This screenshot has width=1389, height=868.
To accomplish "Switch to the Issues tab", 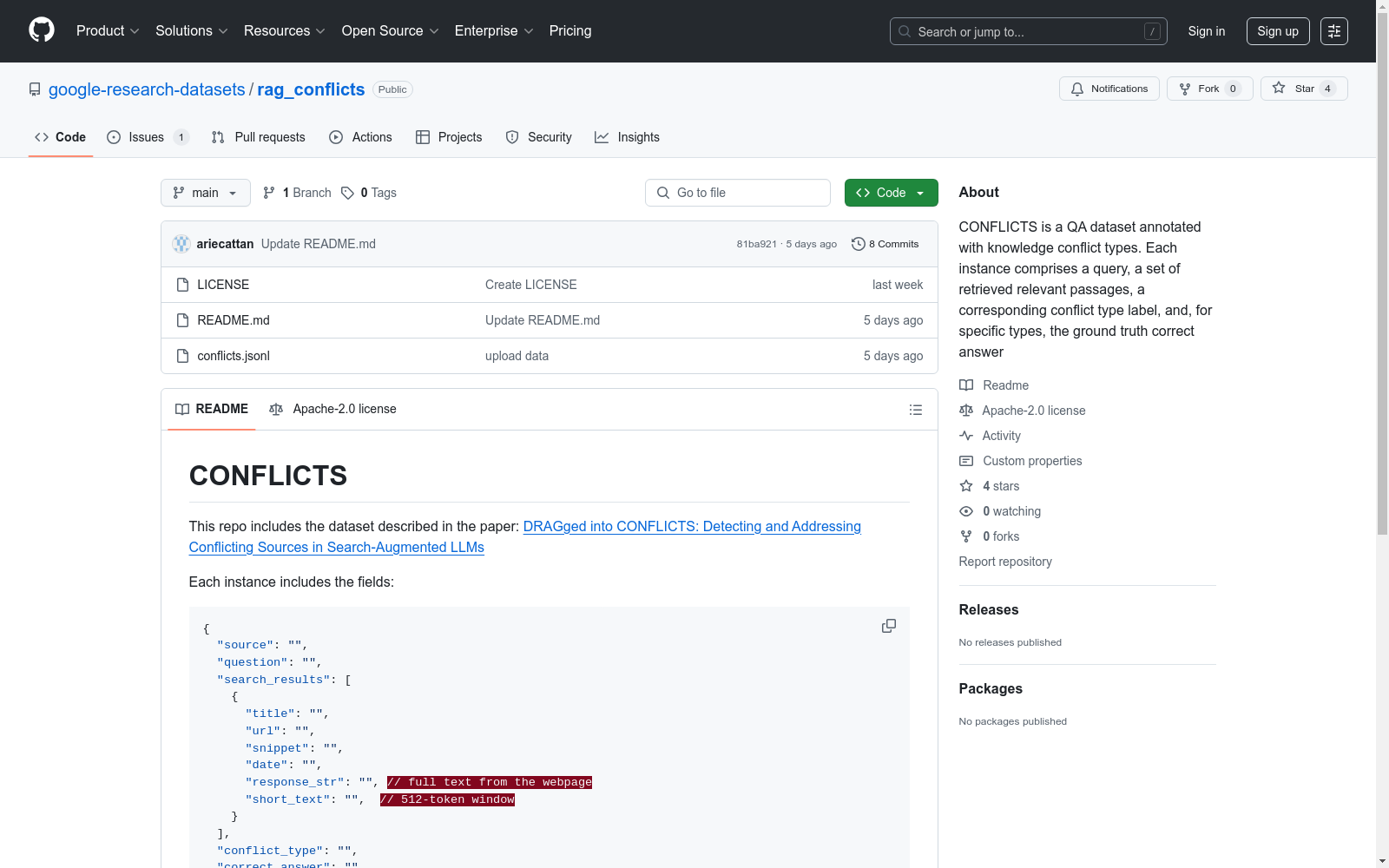I will [x=148, y=137].
